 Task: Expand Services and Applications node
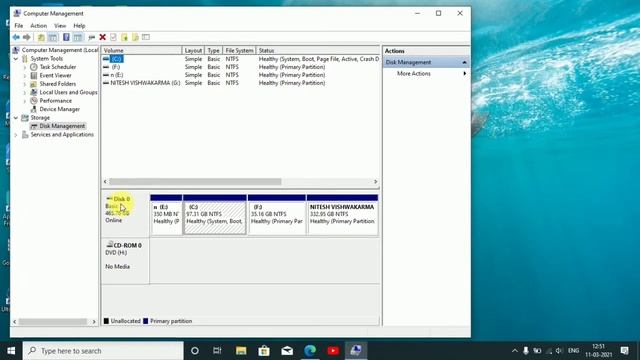click(x=16, y=135)
